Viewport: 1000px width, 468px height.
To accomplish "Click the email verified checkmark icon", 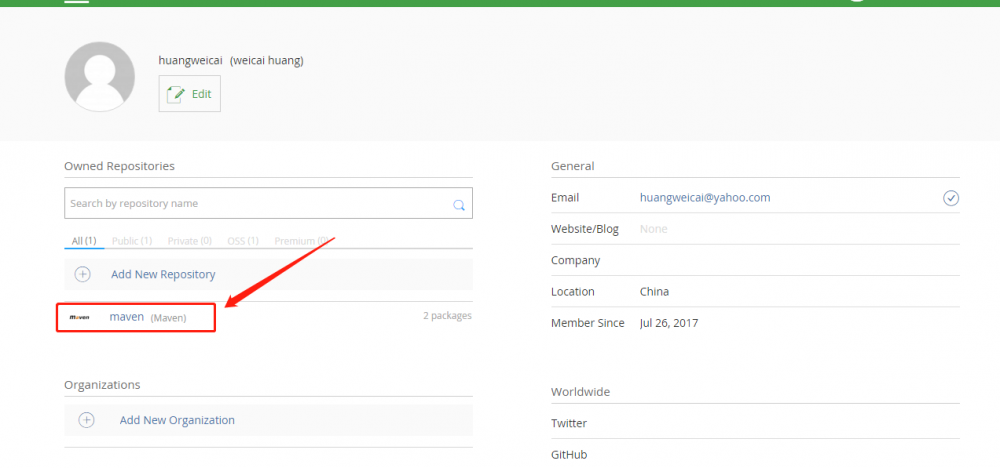I will point(951,198).
